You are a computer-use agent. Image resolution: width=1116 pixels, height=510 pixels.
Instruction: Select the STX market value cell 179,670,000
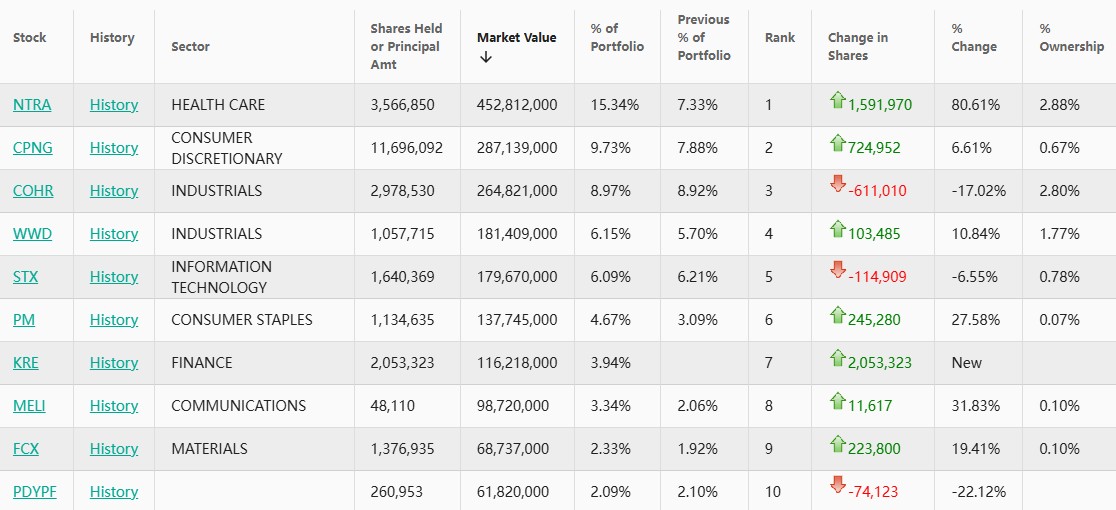coord(516,277)
